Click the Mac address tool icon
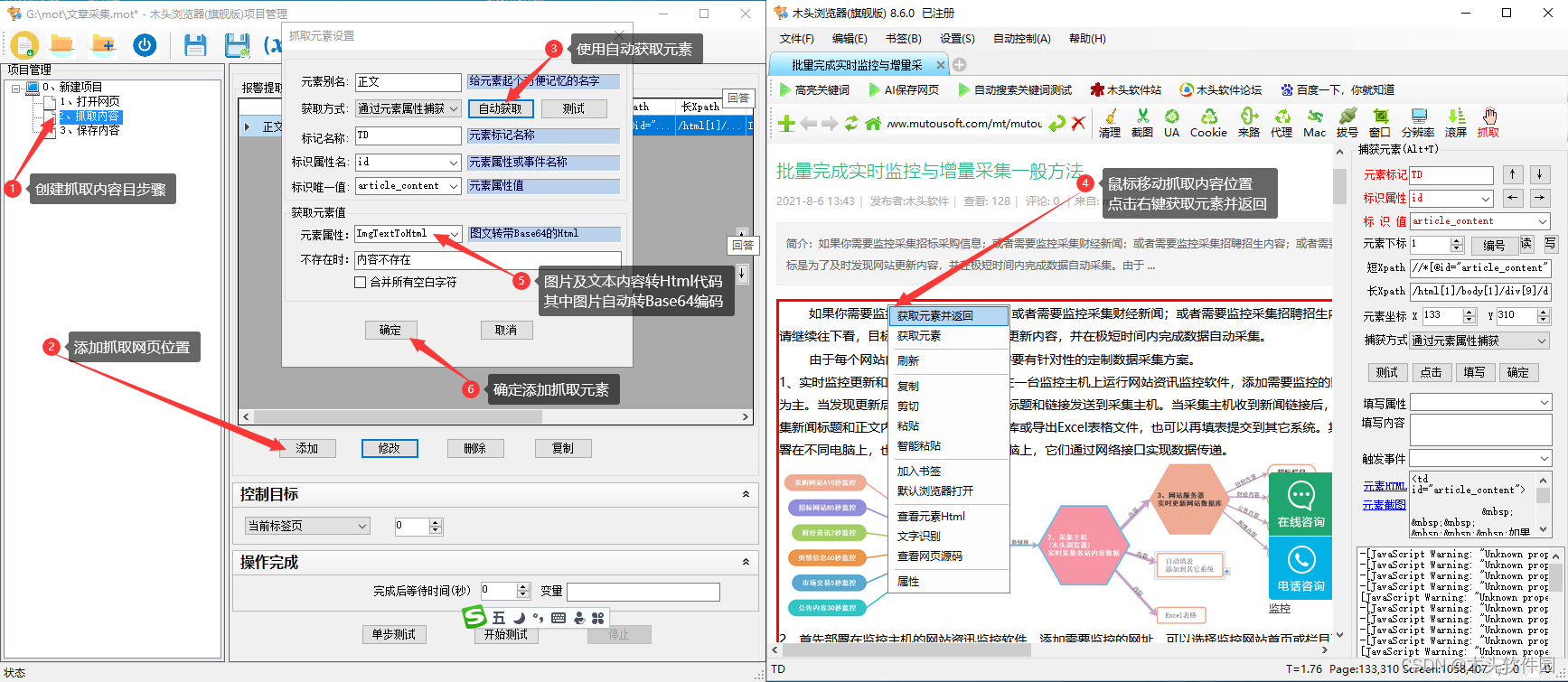This screenshot has height=682, width=1568. coord(1315,123)
